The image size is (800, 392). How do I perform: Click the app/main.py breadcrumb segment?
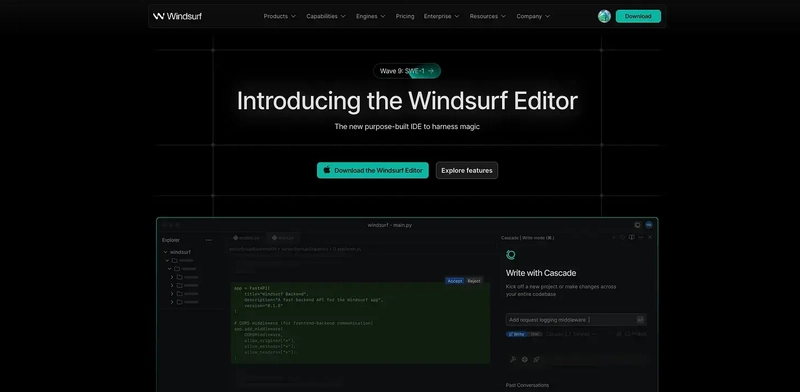[x=349, y=250]
